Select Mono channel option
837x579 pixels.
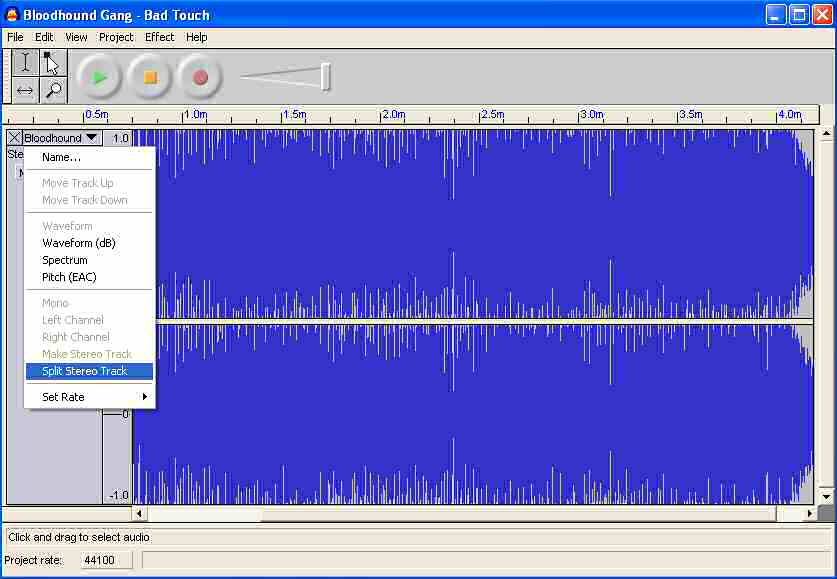tap(90, 303)
